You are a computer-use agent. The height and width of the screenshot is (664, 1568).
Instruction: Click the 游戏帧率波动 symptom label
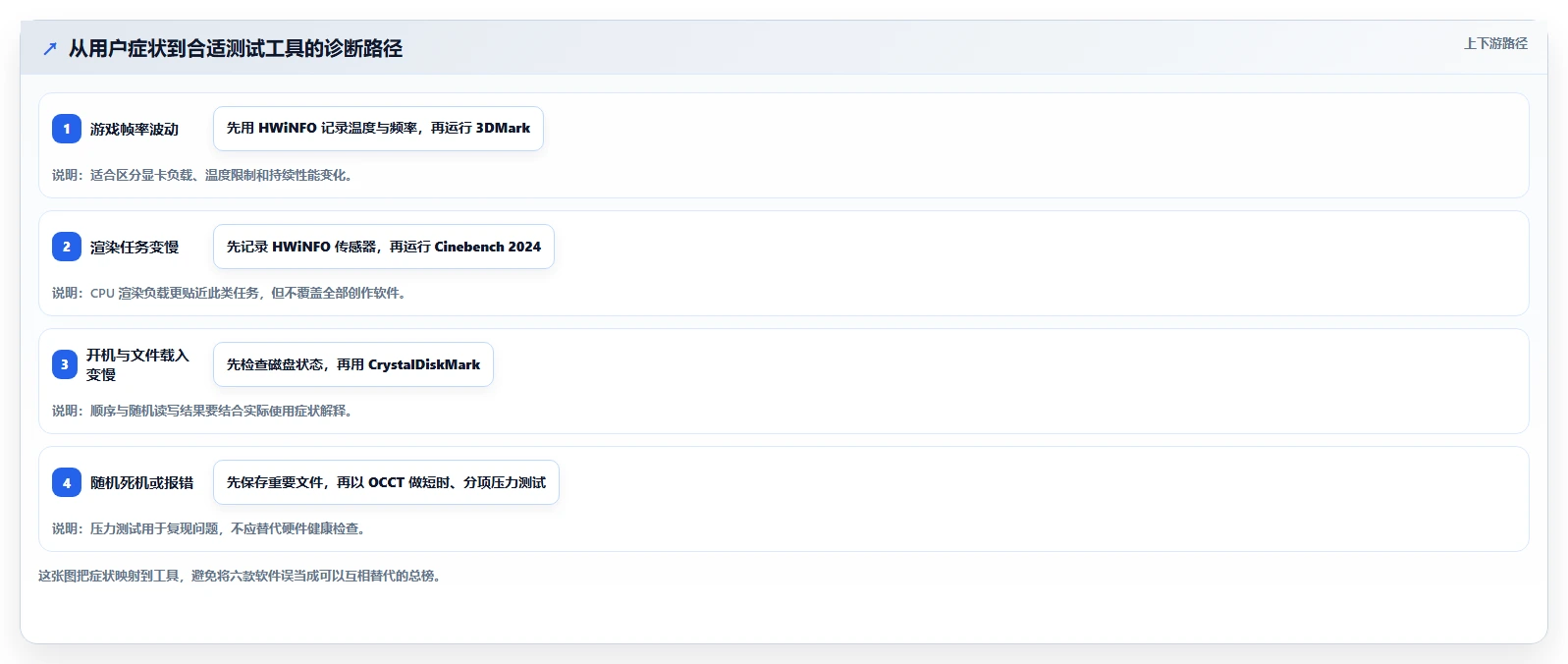click(x=135, y=130)
